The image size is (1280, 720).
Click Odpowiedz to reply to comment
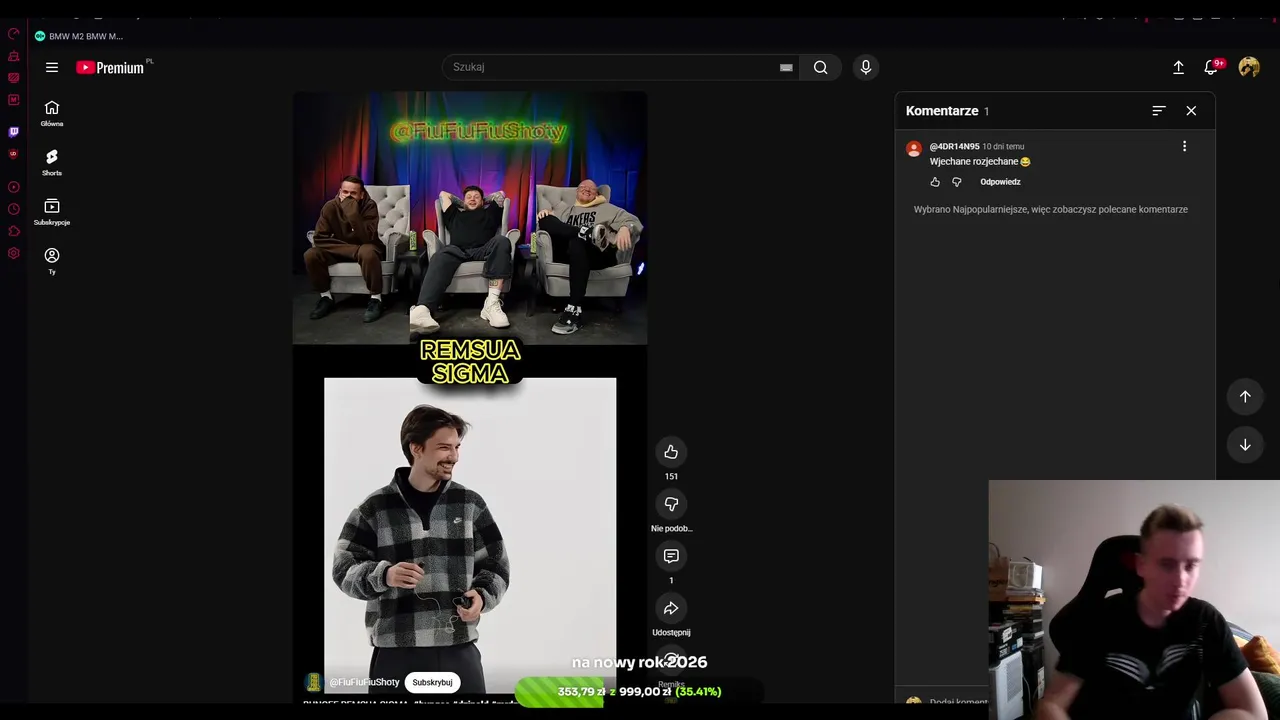(x=1000, y=182)
